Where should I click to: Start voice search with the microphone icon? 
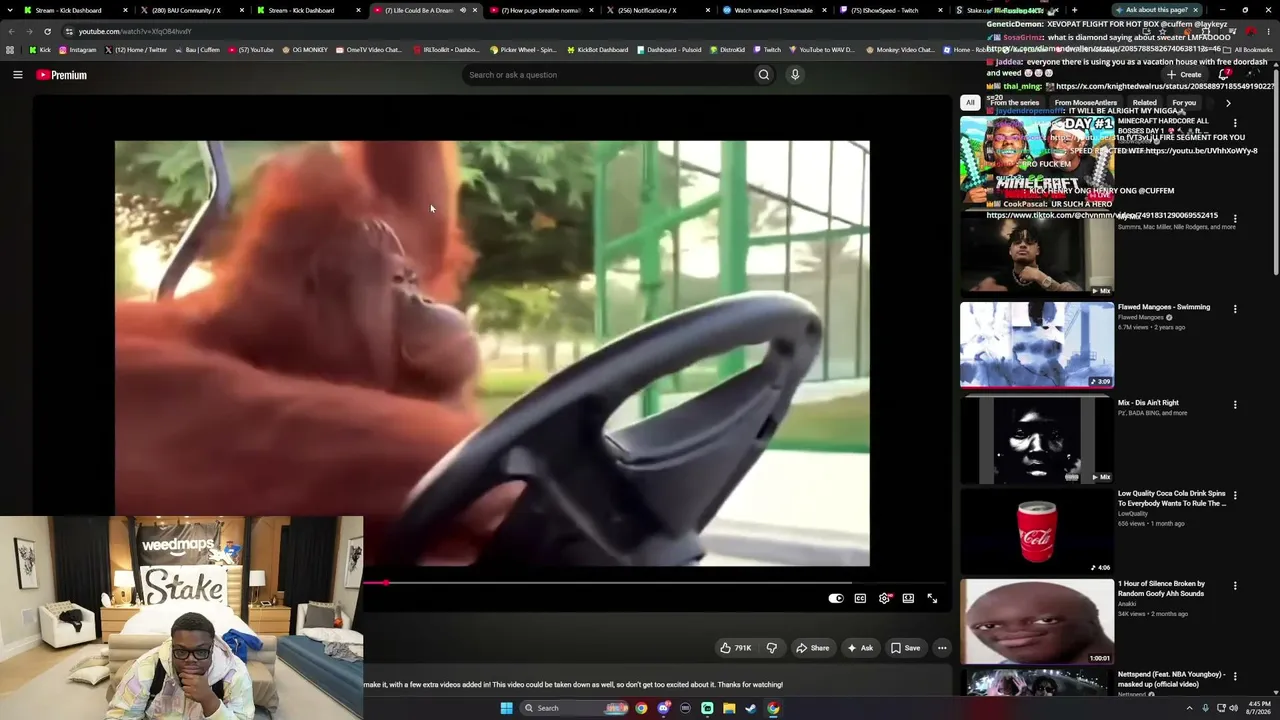click(x=795, y=75)
